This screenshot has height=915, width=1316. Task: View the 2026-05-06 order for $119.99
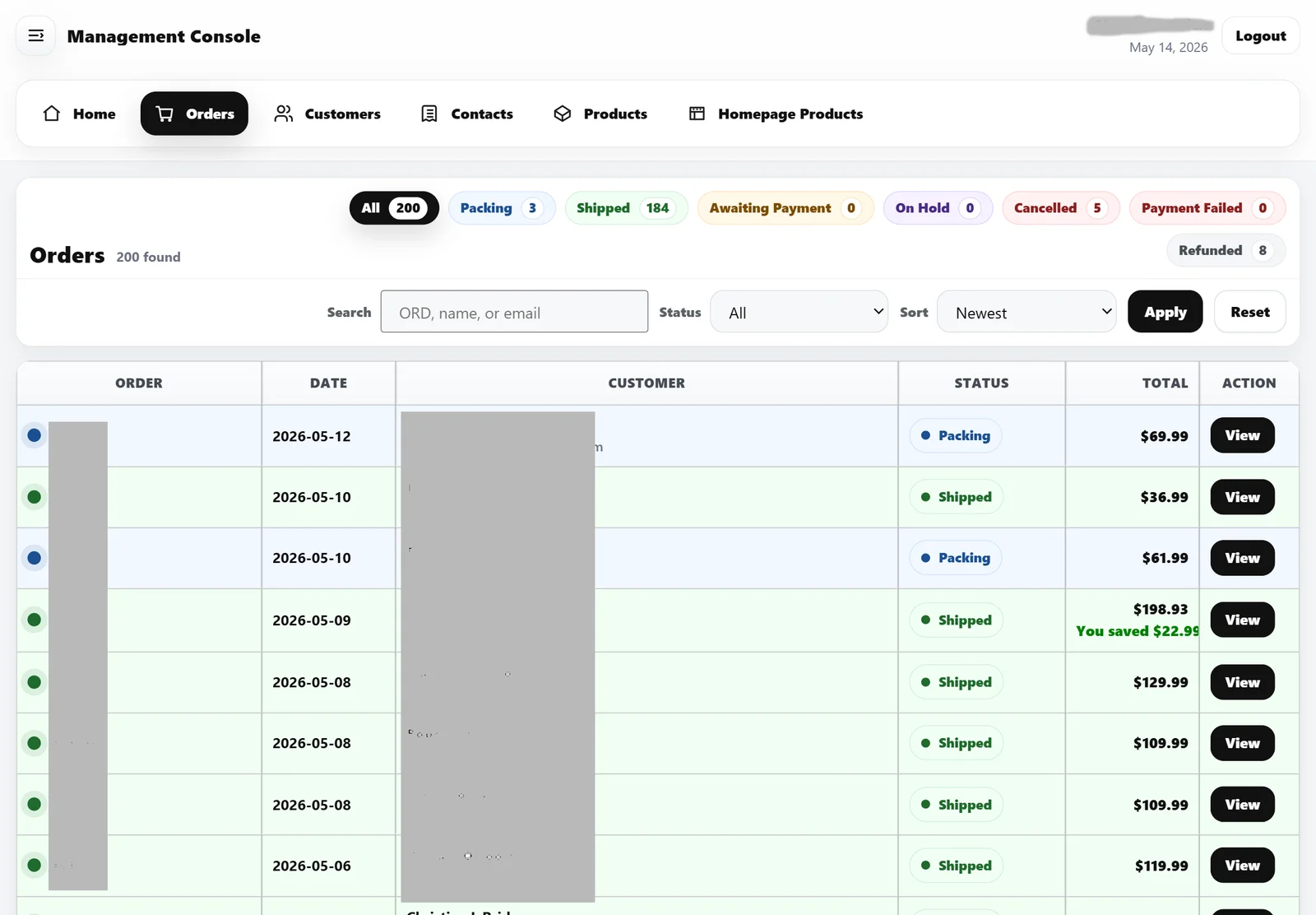point(1242,866)
